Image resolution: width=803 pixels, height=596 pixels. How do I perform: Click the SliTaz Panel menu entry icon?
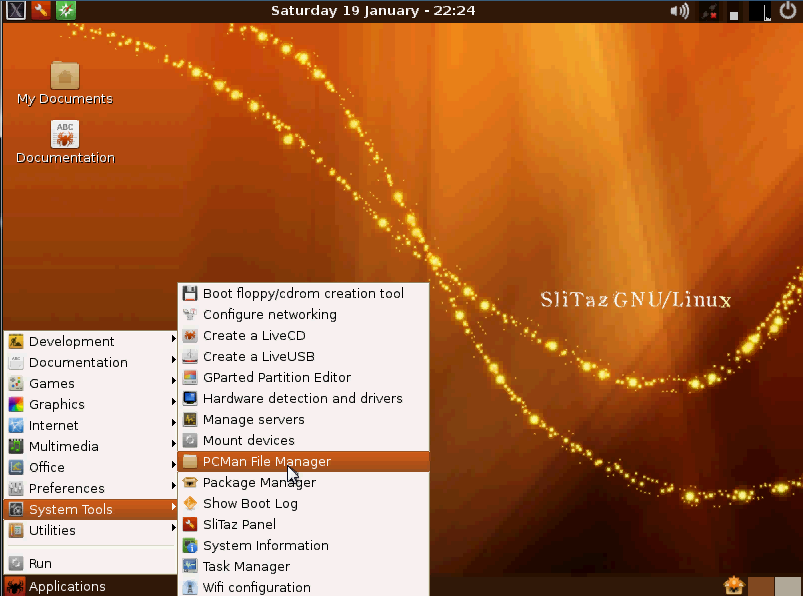(x=190, y=524)
